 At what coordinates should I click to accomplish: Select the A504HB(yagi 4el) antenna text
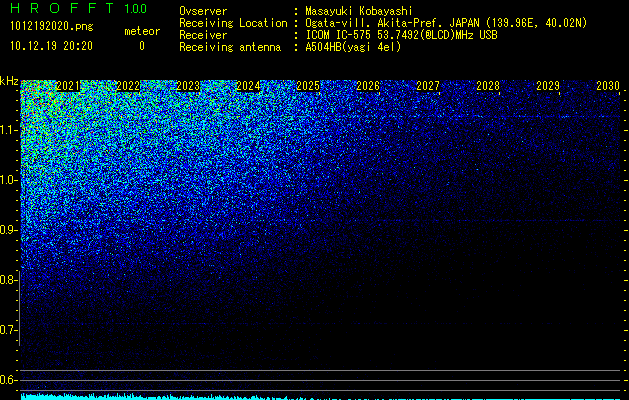353,47
